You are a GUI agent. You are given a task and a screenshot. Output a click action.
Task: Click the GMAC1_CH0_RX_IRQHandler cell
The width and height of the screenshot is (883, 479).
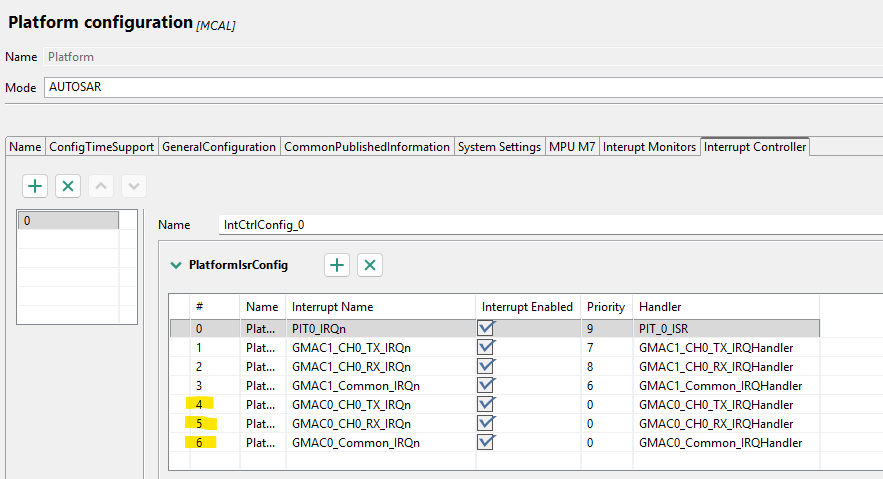click(726, 366)
